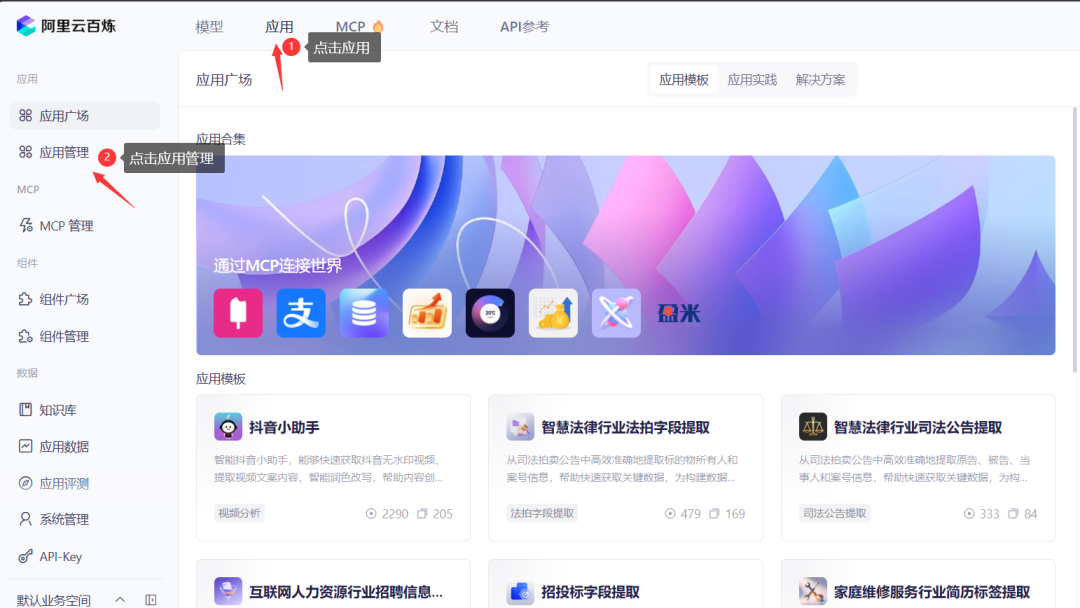Click the 205 copy count on 抖音小助手

coord(435,514)
